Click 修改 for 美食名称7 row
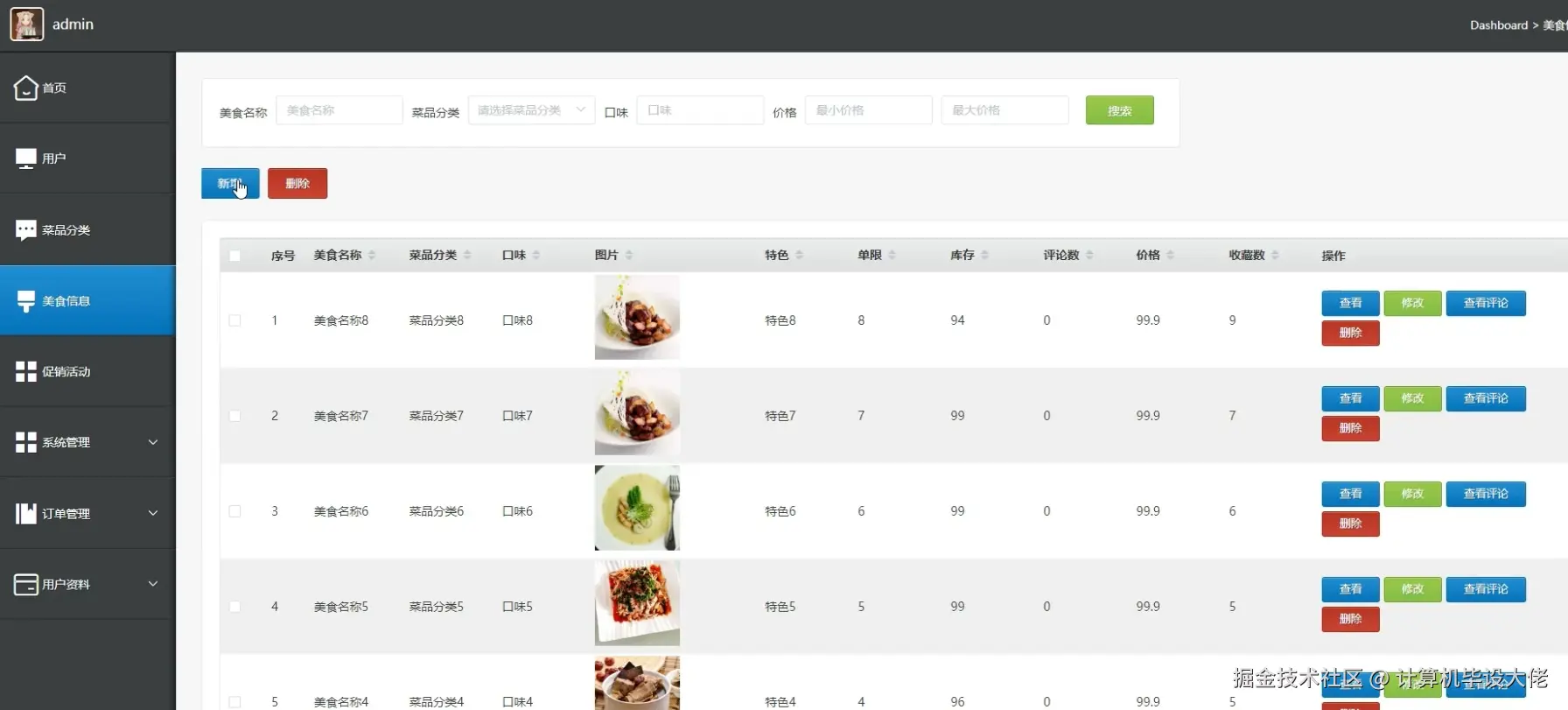The image size is (1568, 710). pyautogui.click(x=1412, y=398)
